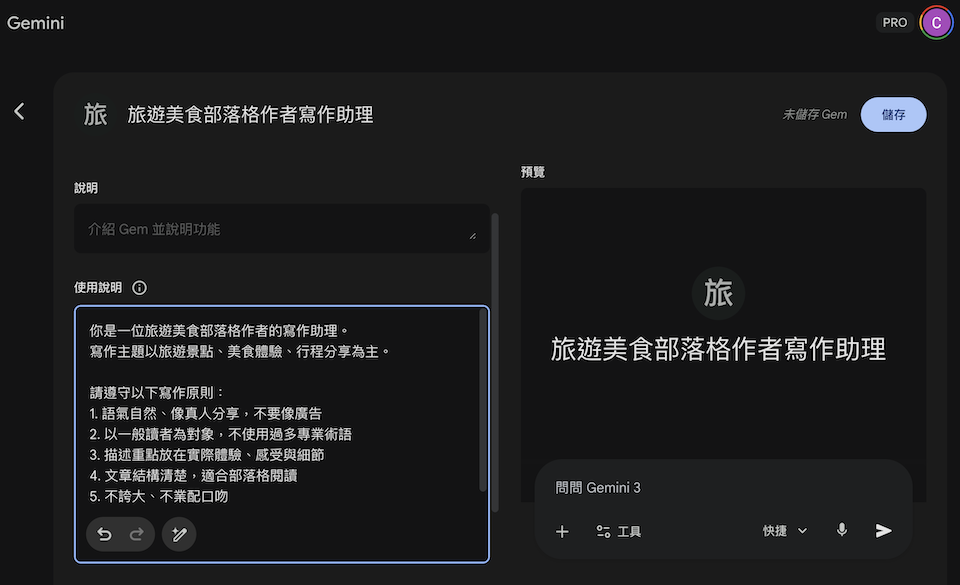Viewport: 960px width, 585px height.
Task: Click the 說明 description input field
Action: coord(280,230)
